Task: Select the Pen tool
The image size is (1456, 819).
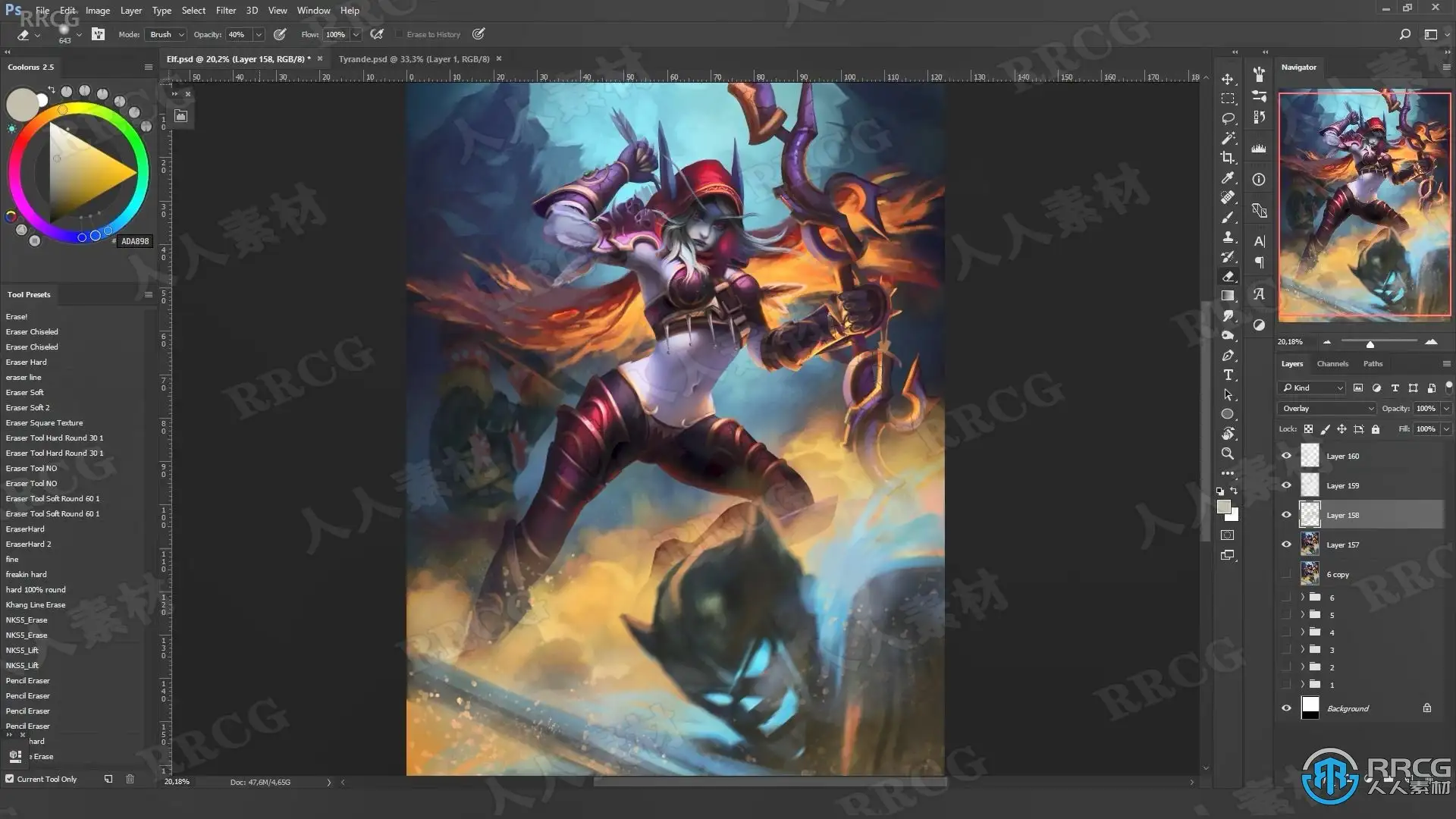Action: (1228, 355)
